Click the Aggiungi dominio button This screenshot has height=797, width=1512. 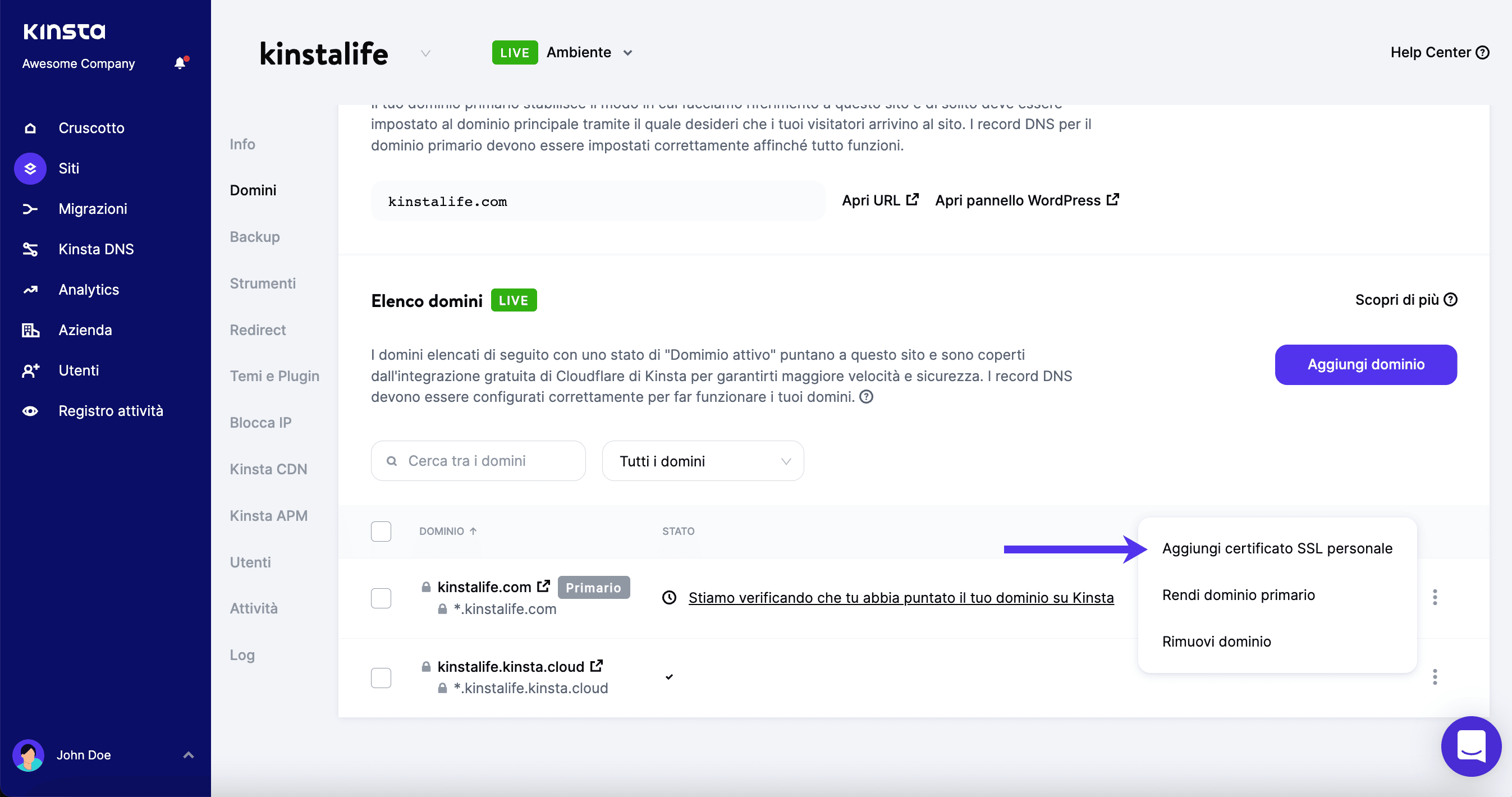[1366, 364]
